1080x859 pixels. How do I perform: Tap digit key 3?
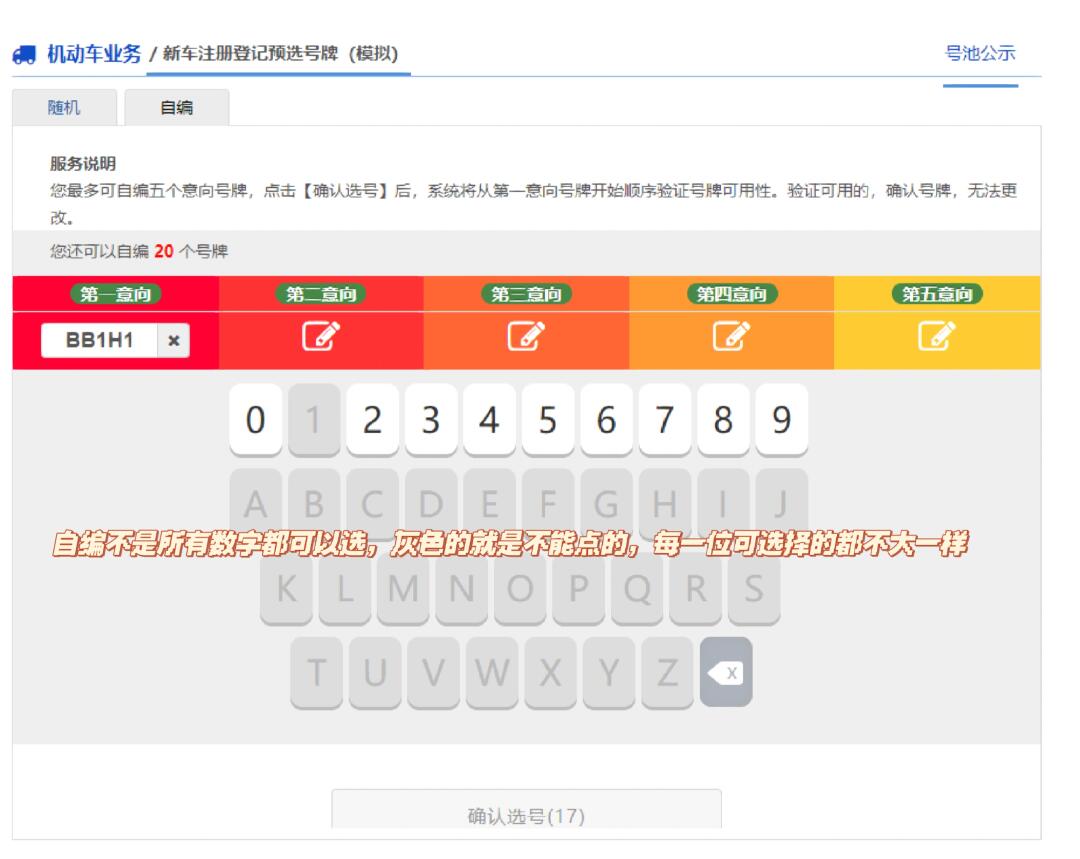tap(431, 420)
